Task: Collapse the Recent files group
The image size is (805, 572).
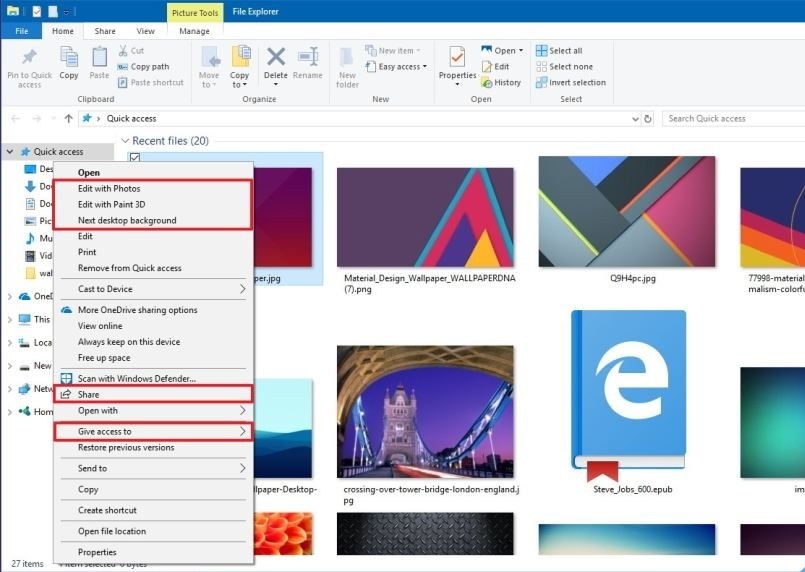Action: [x=125, y=141]
